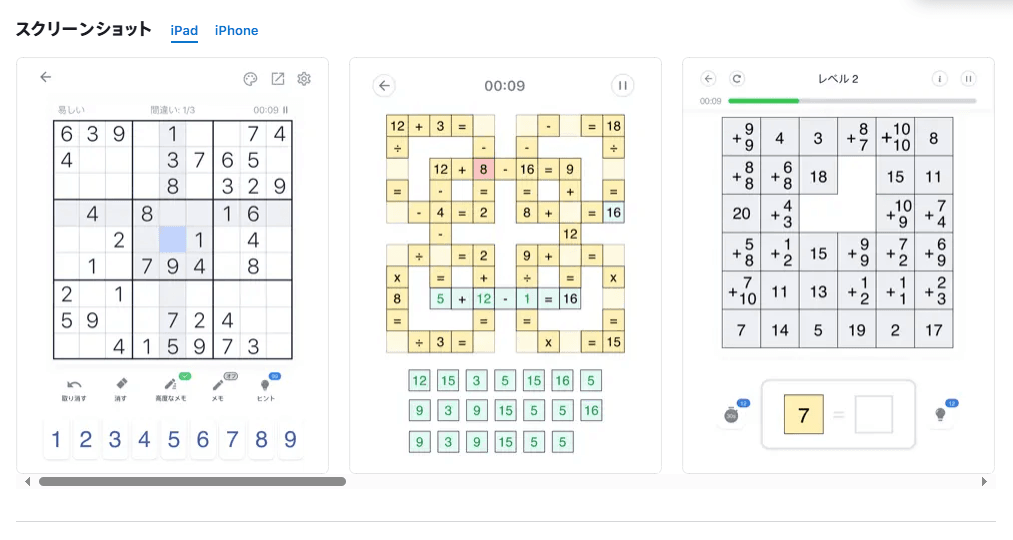This screenshot has height=540, width=1013.
Task: Click the info icon in level 2 screenshot
Action: [939, 78]
